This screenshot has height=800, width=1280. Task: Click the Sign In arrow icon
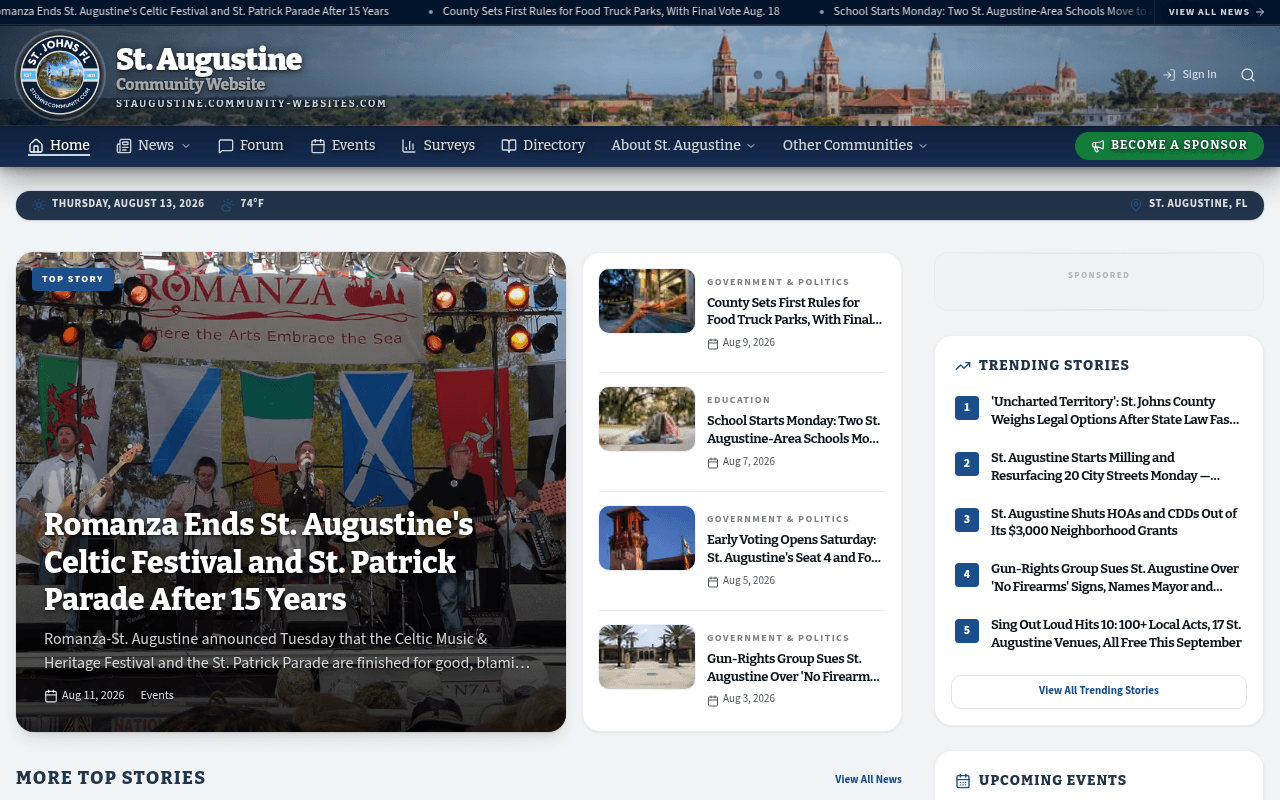[x=1169, y=75]
